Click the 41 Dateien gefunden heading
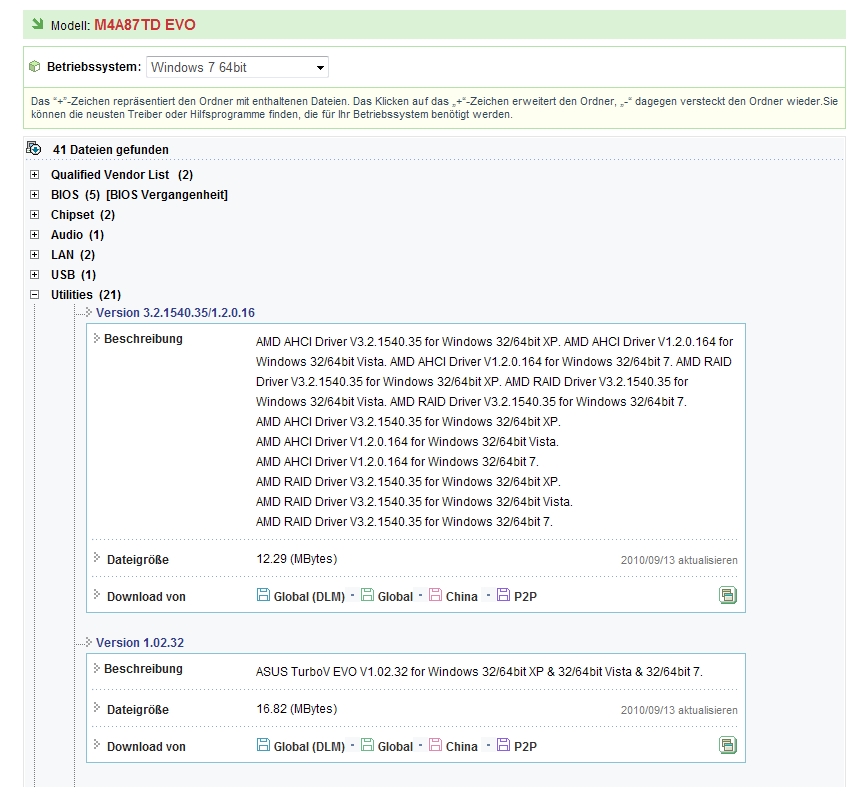852x795 pixels. (110, 149)
